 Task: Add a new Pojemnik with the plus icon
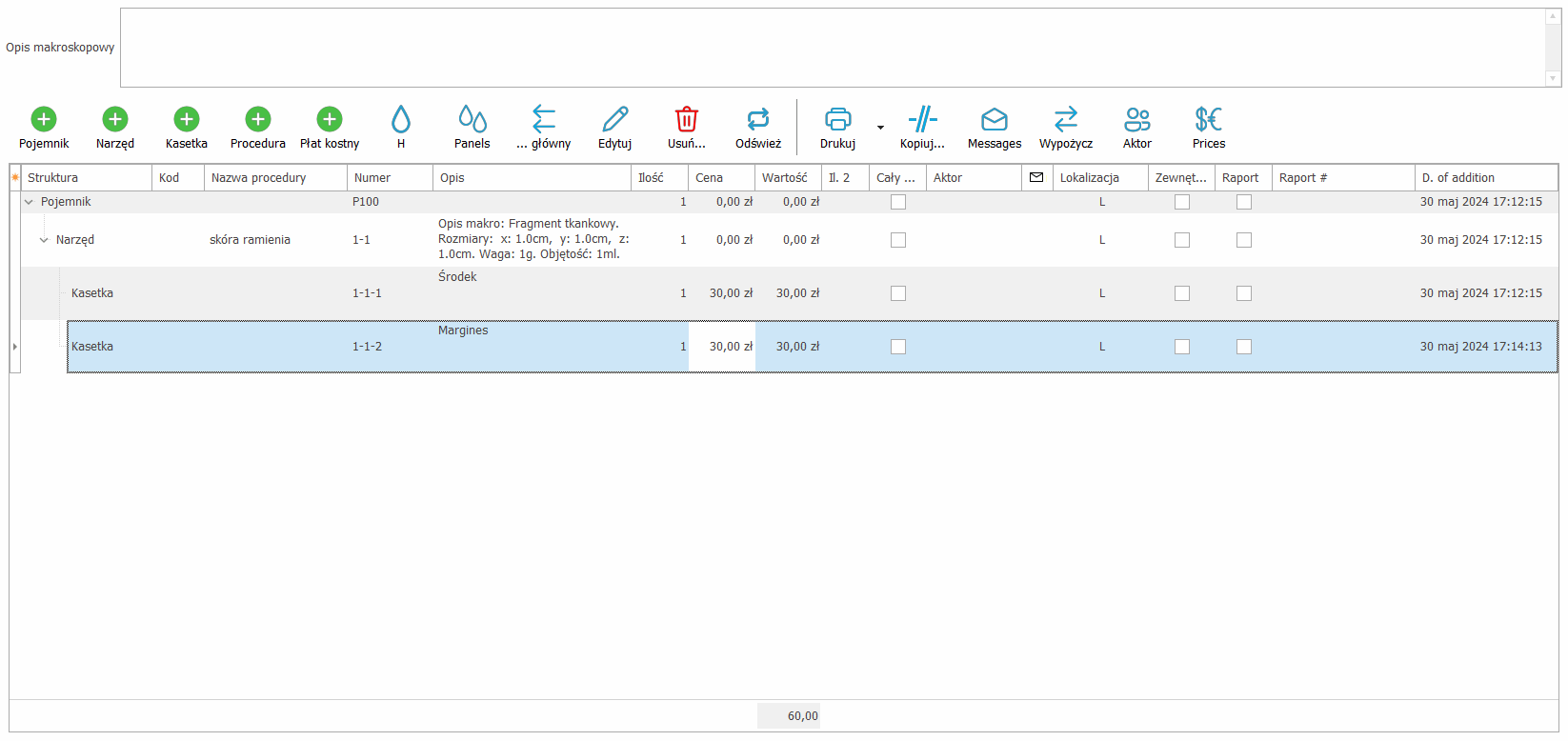click(44, 119)
